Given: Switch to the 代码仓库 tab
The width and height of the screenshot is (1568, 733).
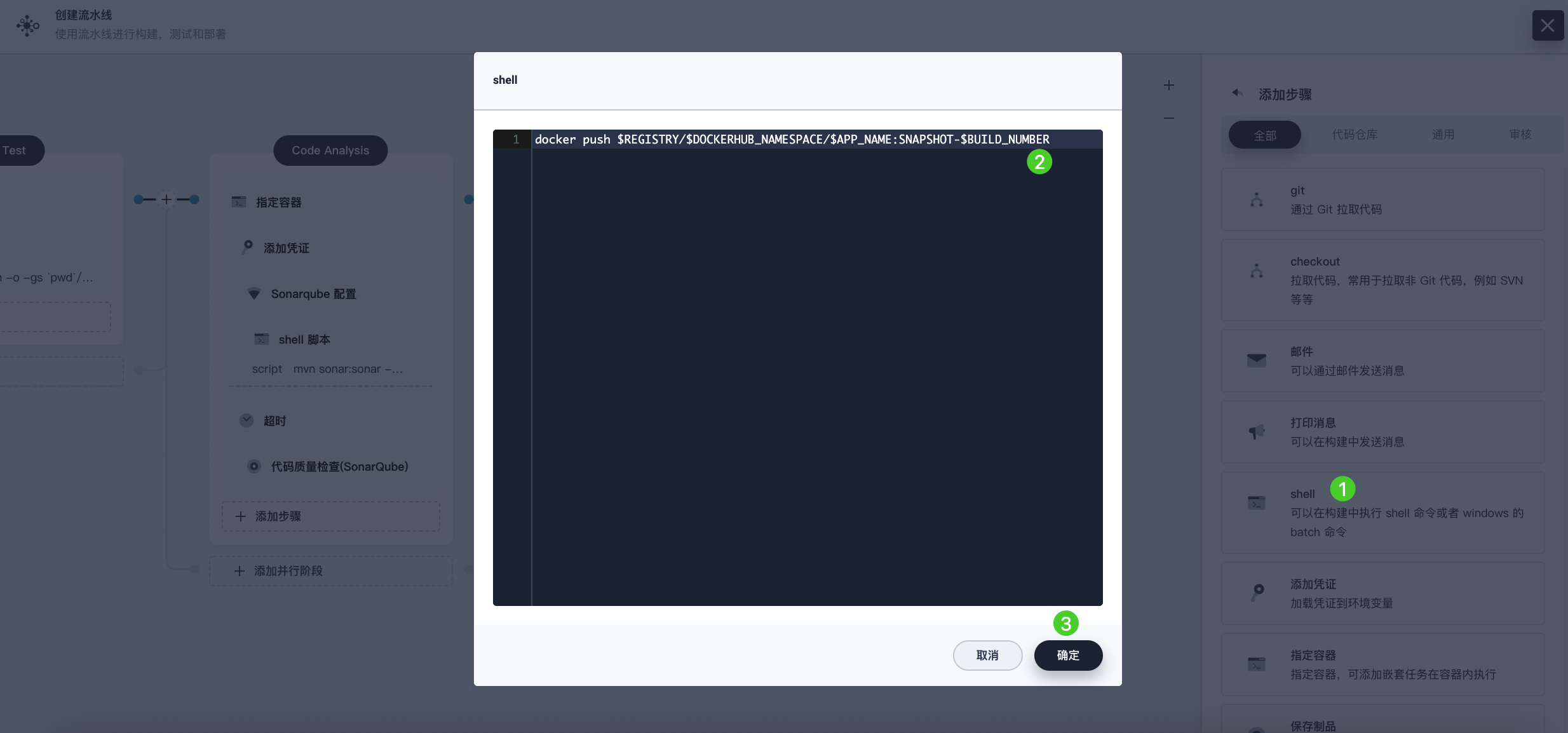Looking at the screenshot, I should click(1355, 134).
